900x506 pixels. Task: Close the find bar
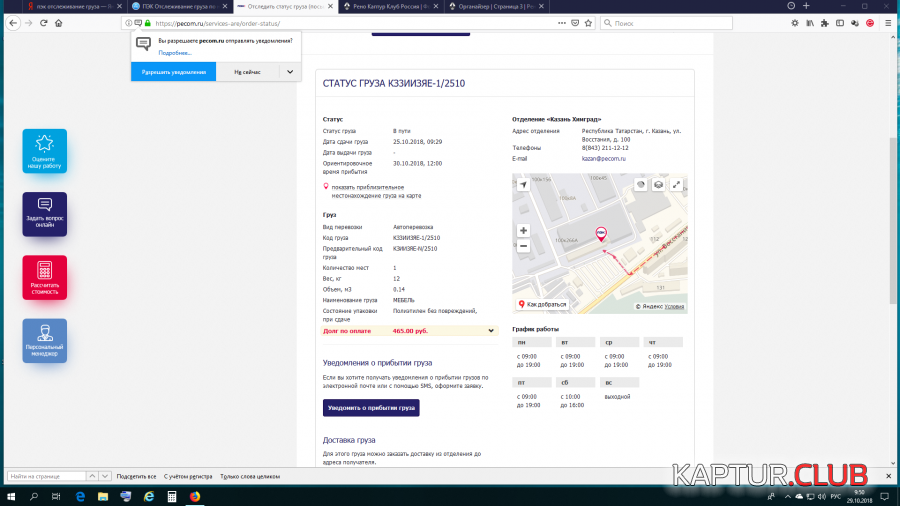[888, 476]
